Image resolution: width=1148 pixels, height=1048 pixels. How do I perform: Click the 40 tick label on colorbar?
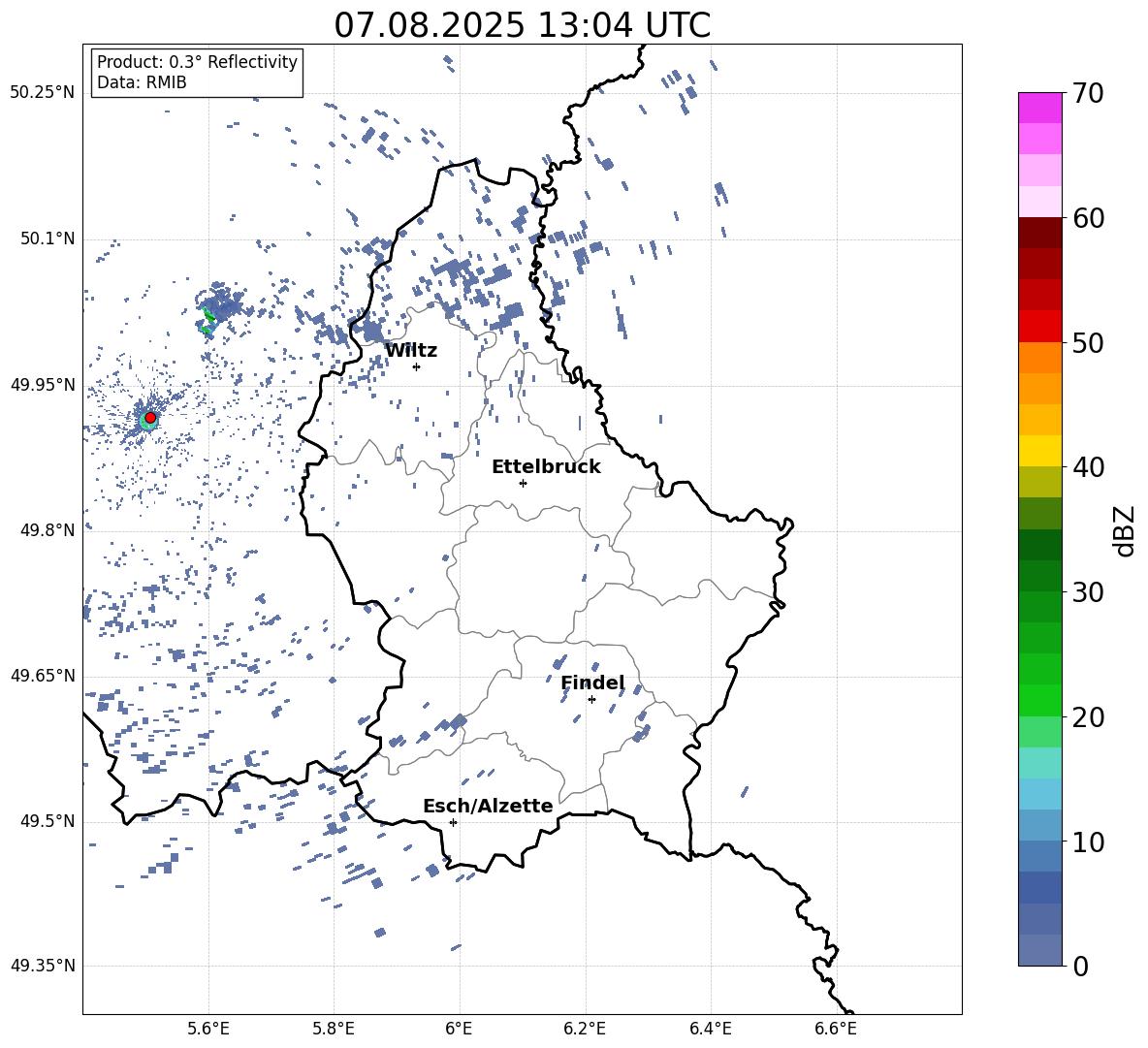[1088, 467]
